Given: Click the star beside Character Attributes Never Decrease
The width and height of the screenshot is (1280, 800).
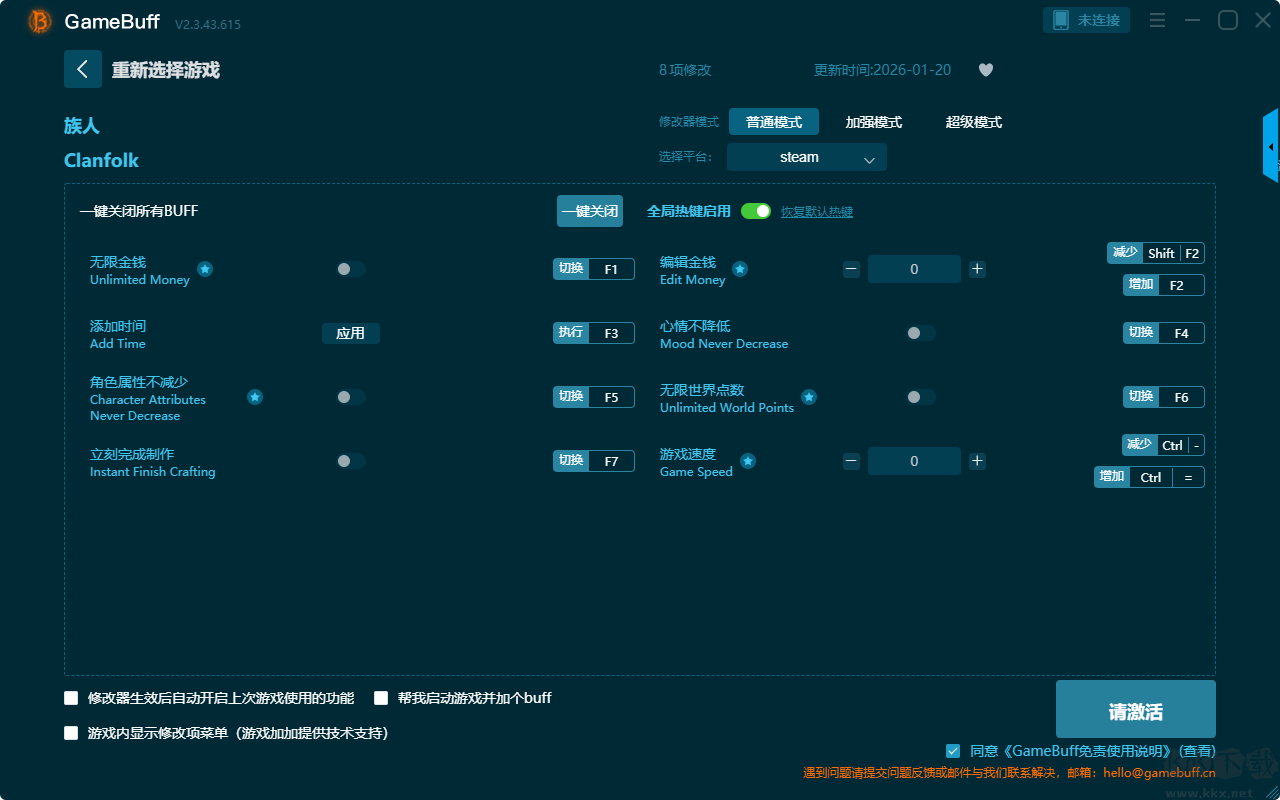Looking at the screenshot, I should click(255, 397).
